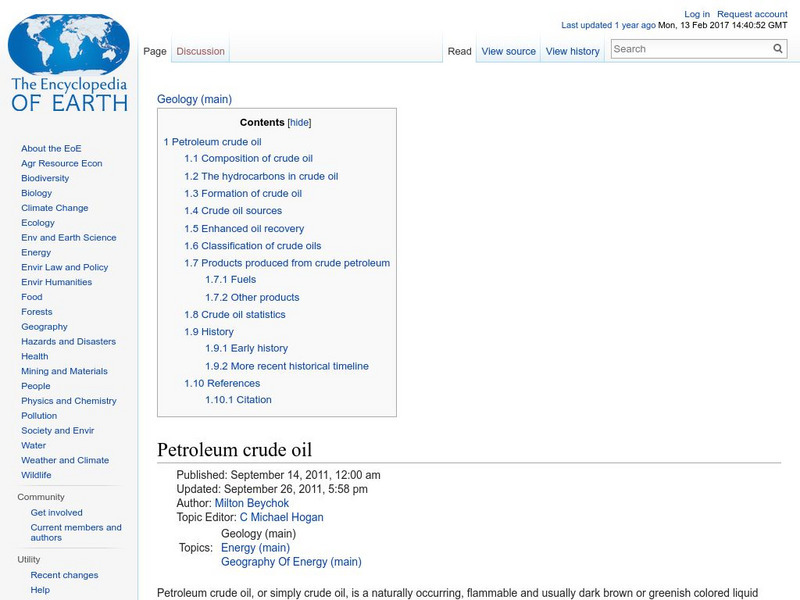Jump to Crude oil statistics section
Viewport: 800px width, 600px height.
point(237,314)
